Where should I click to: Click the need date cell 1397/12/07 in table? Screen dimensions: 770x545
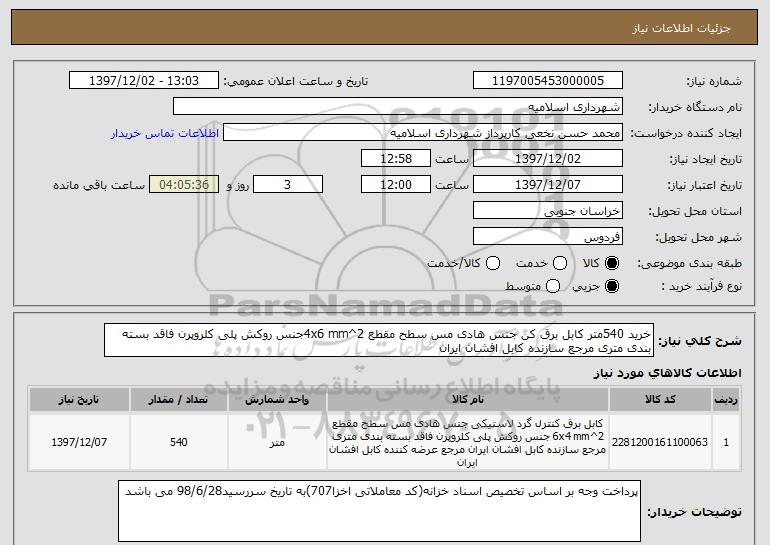[79, 442]
